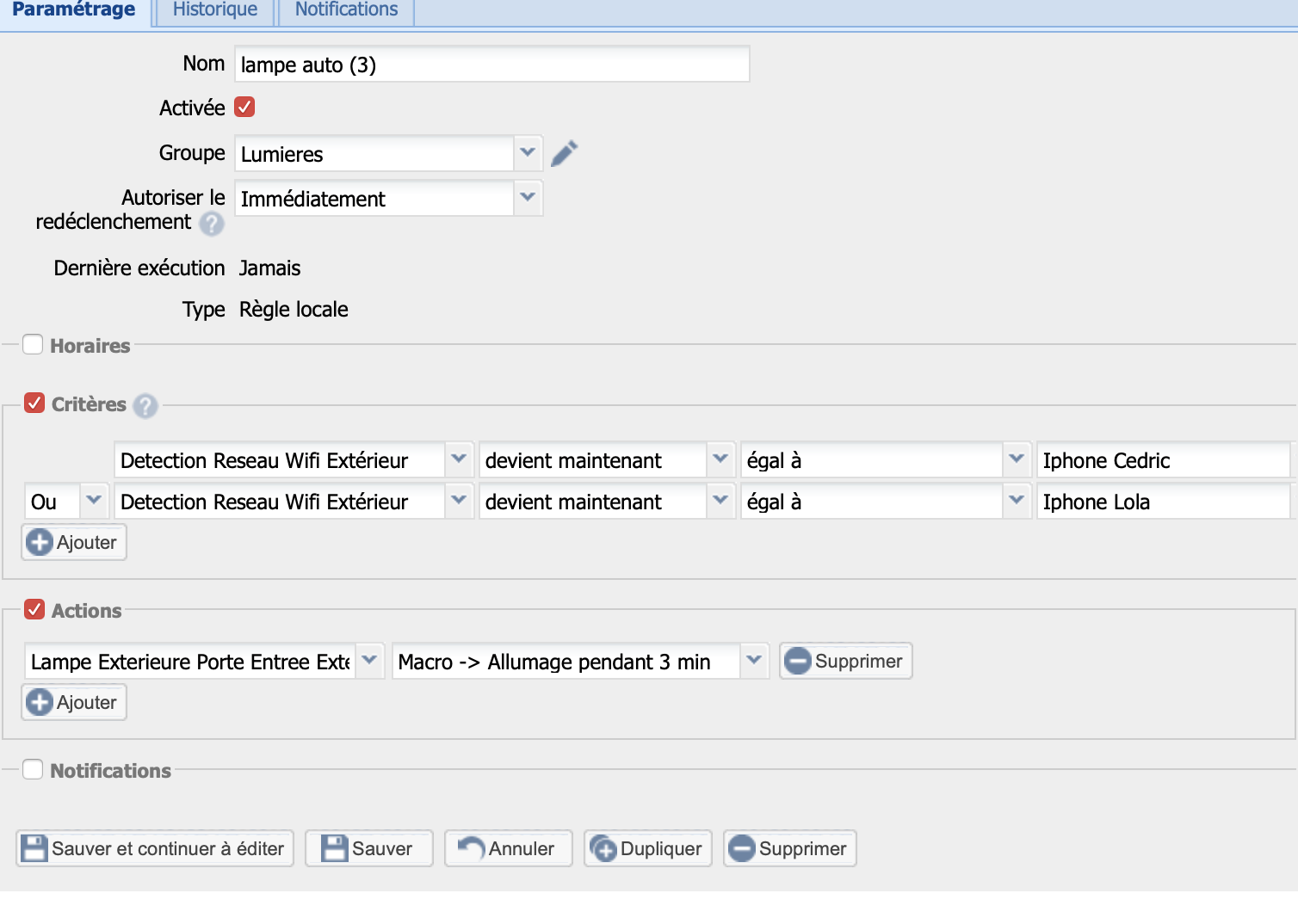This screenshot has width=1298, height=924.
Task: Click the pencil icon to edit group
Action: (x=564, y=153)
